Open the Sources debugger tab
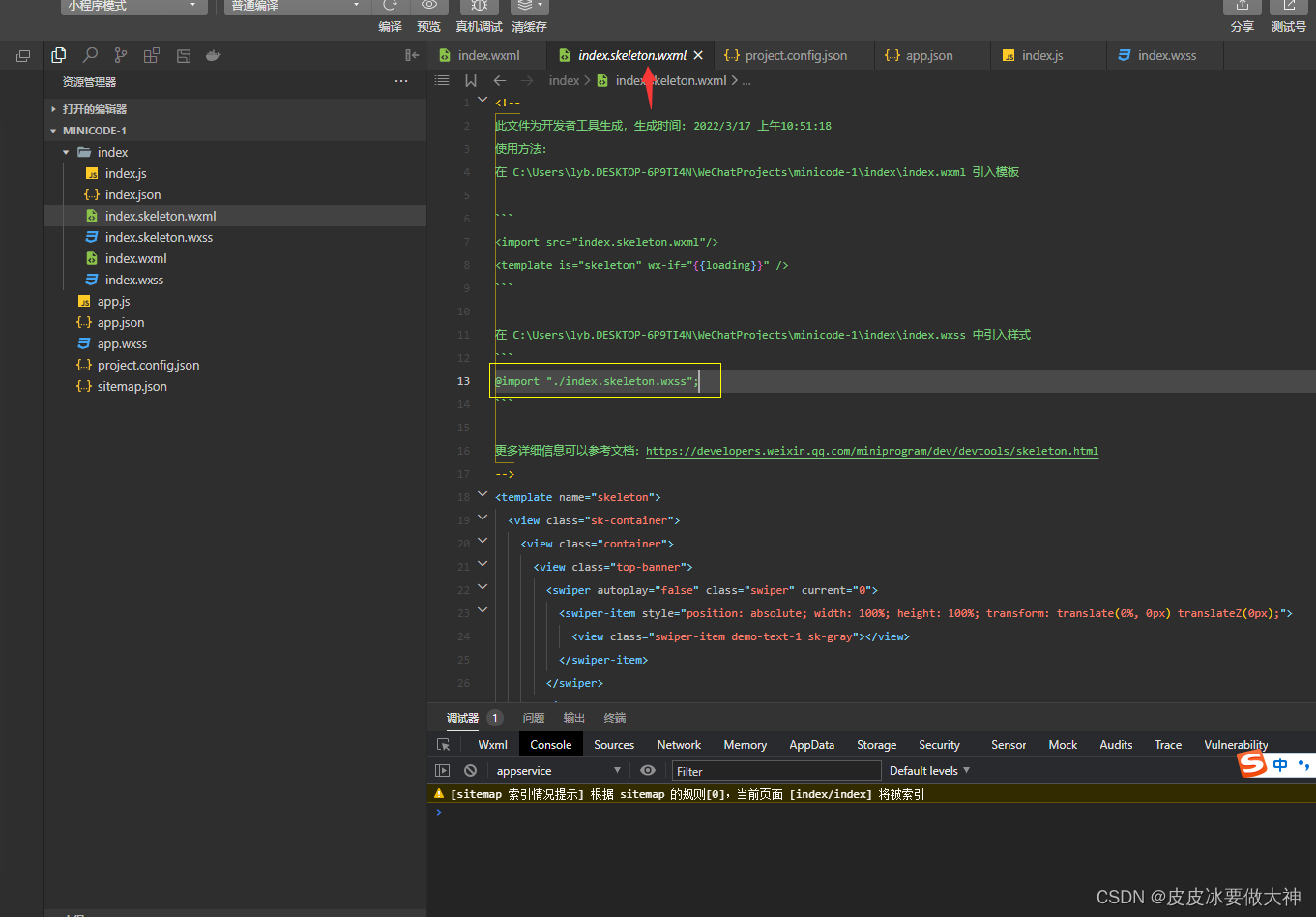 click(x=614, y=744)
